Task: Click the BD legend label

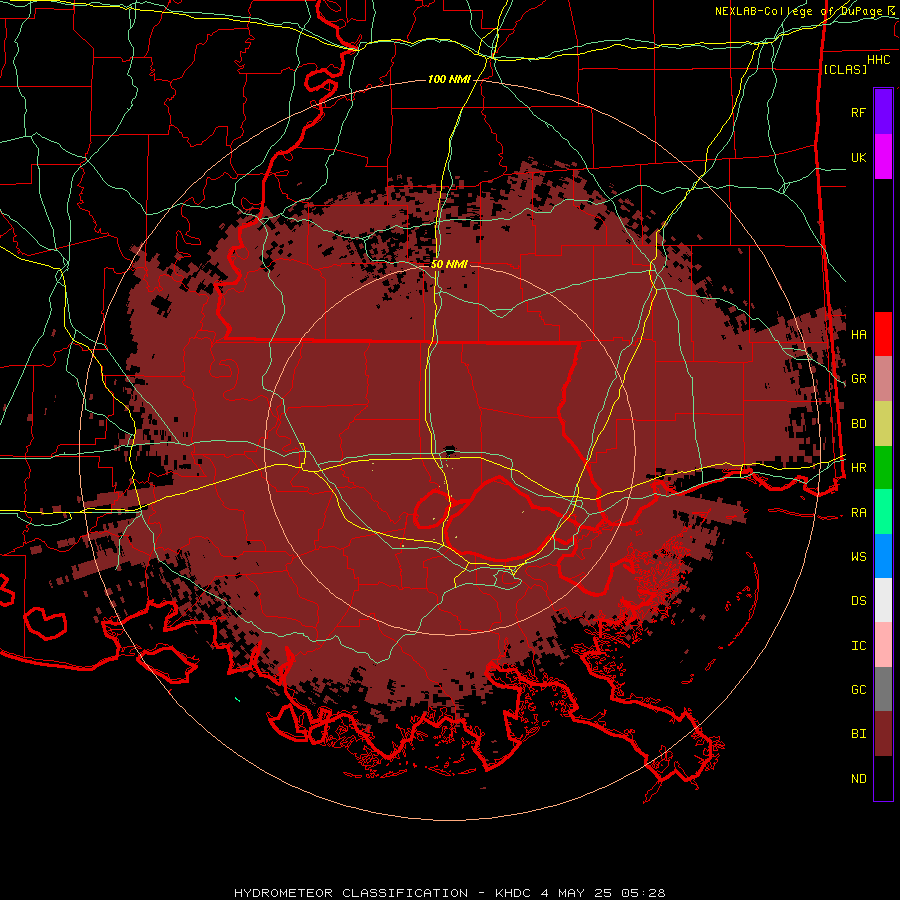Action: (859, 424)
